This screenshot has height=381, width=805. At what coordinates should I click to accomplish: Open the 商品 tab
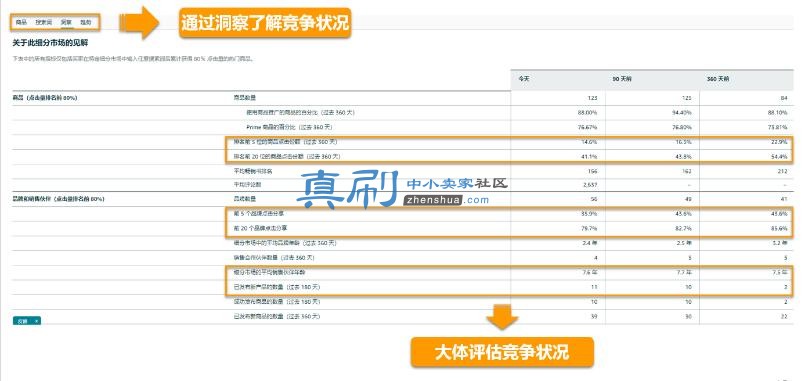coord(21,23)
